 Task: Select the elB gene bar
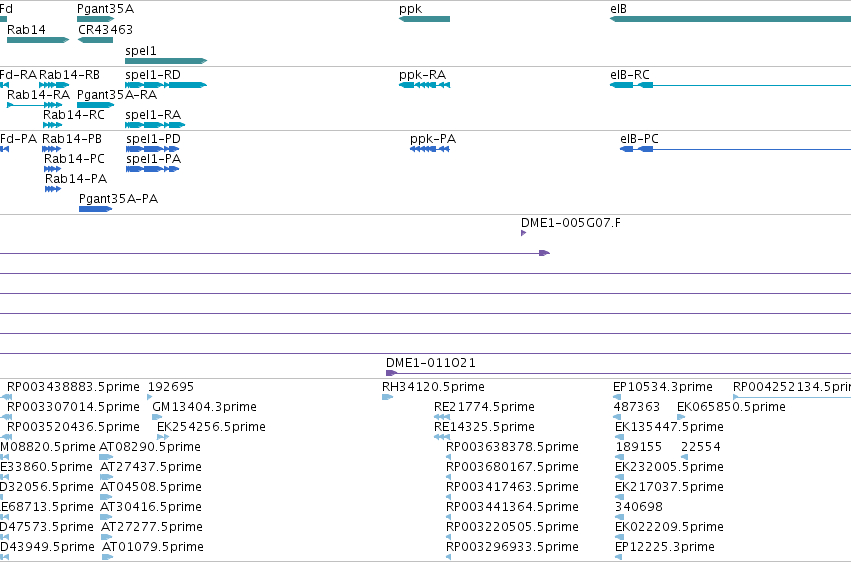pyautogui.click(x=731, y=19)
